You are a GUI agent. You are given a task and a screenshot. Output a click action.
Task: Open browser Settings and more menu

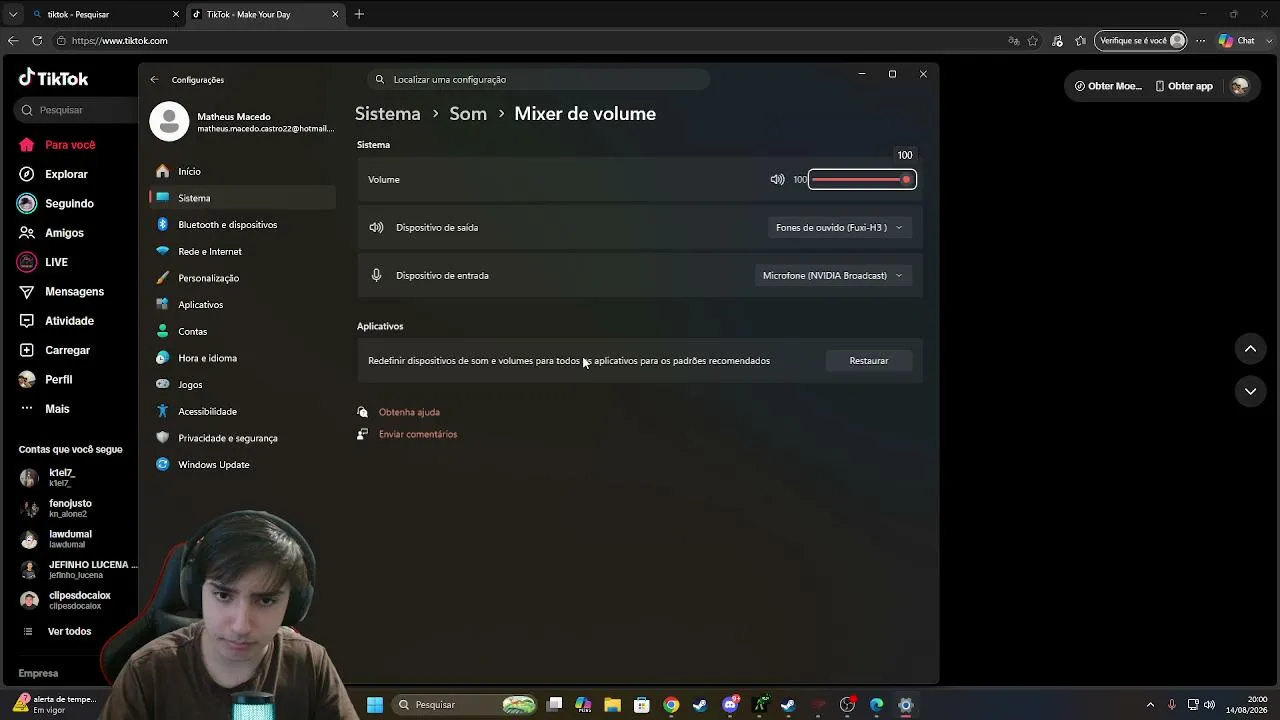click(x=1200, y=41)
